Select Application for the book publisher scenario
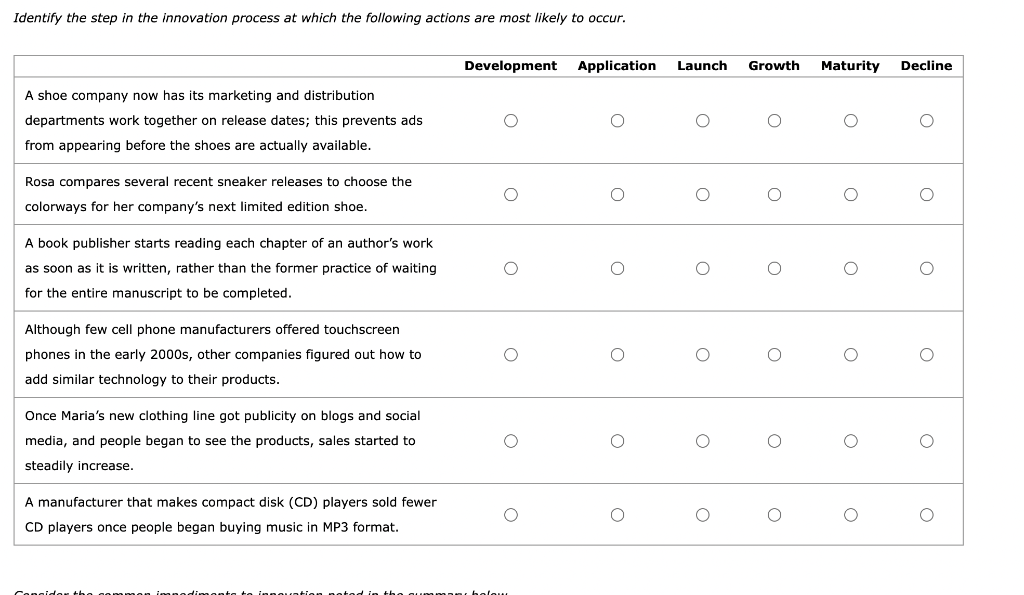This screenshot has height=595, width=1024. coord(617,267)
